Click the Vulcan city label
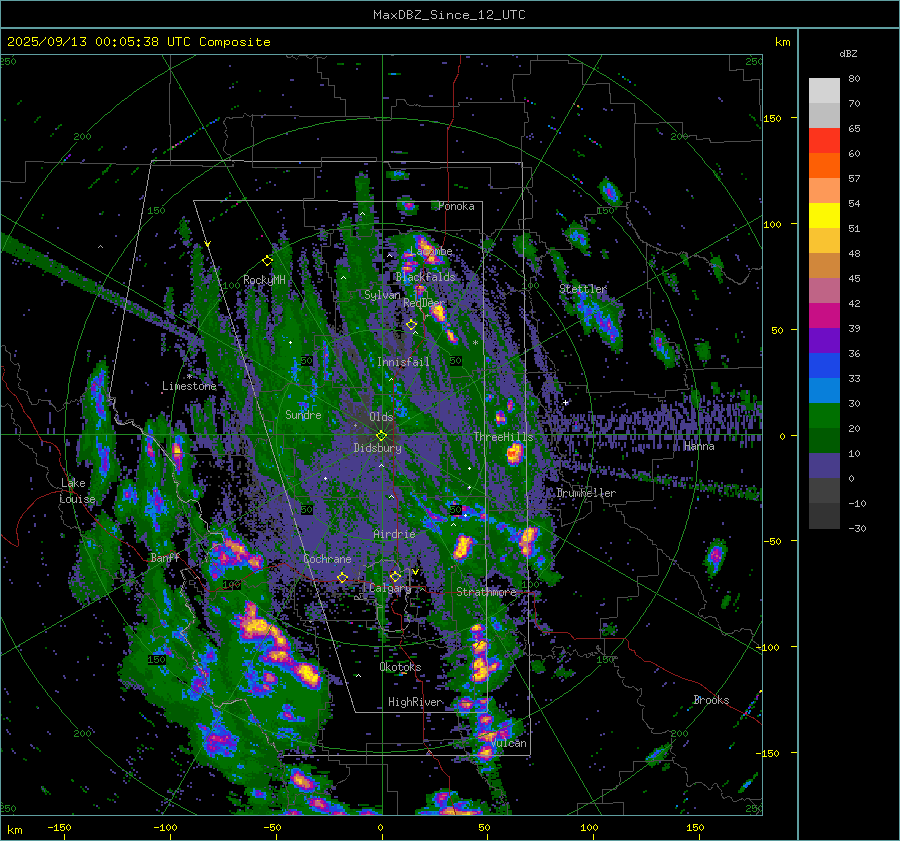Image resolution: width=900 pixels, height=841 pixels. pyautogui.click(x=509, y=743)
